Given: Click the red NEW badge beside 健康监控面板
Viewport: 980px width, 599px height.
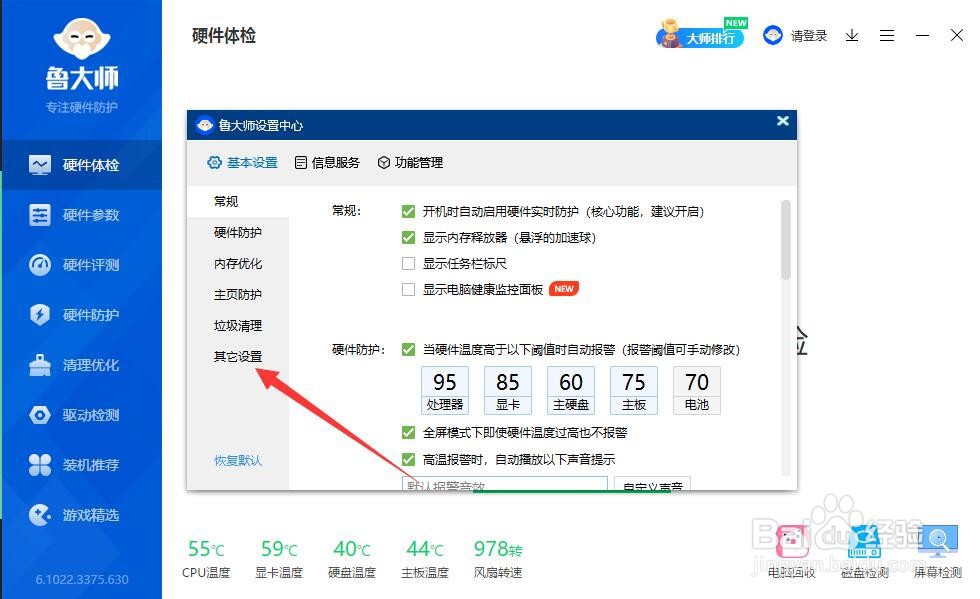Looking at the screenshot, I should 564,289.
